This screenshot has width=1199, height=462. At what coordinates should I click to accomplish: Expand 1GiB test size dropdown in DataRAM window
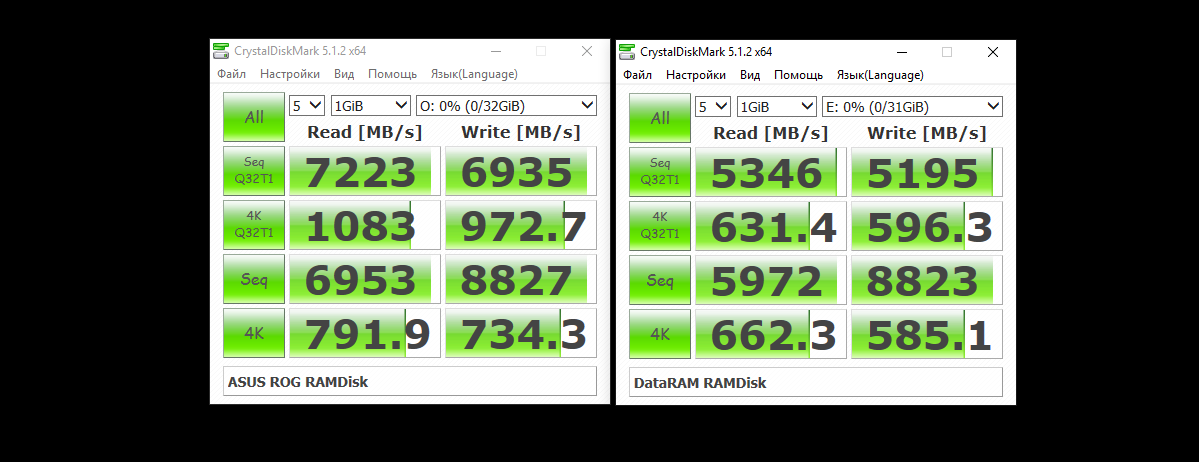[777, 106]
